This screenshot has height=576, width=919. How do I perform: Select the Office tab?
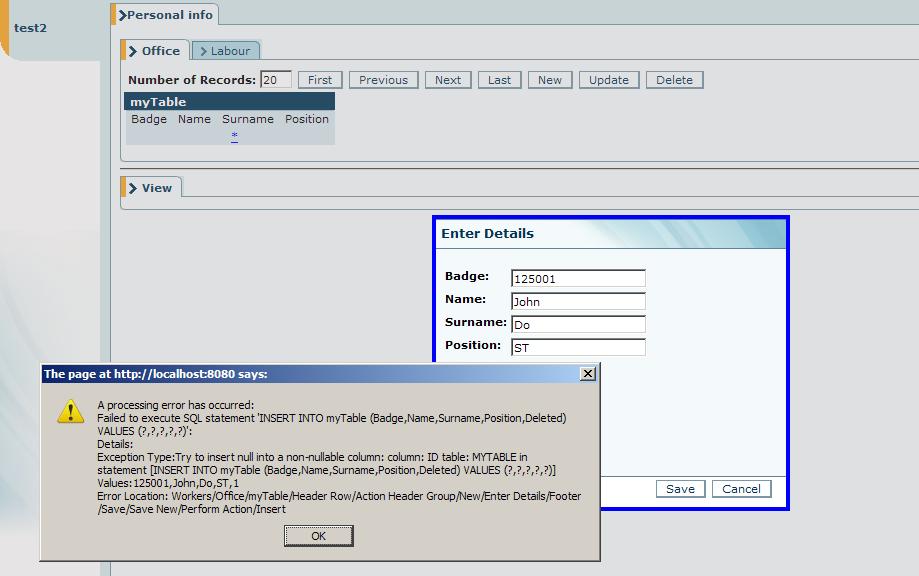point(154,51)
